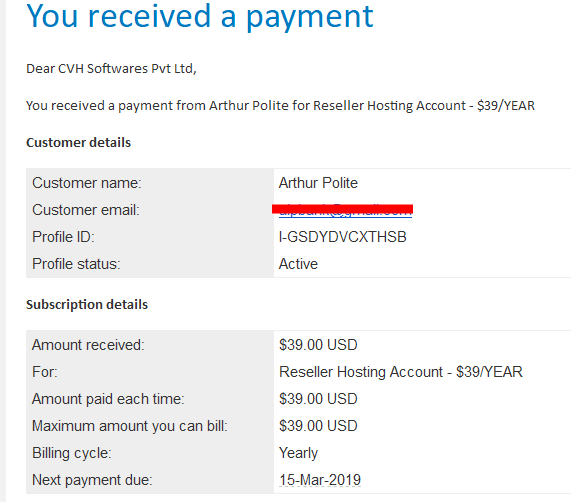The width and height of the screenshot is (571, 502).
Task: Click the Active profile status value
Action: click(298, 264)
